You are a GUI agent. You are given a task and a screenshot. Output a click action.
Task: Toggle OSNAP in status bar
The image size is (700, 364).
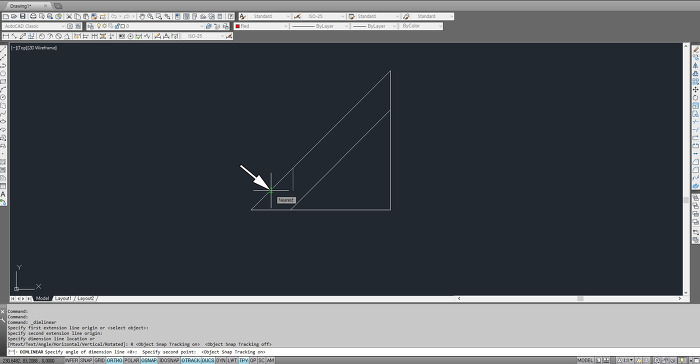coord(149,360)
